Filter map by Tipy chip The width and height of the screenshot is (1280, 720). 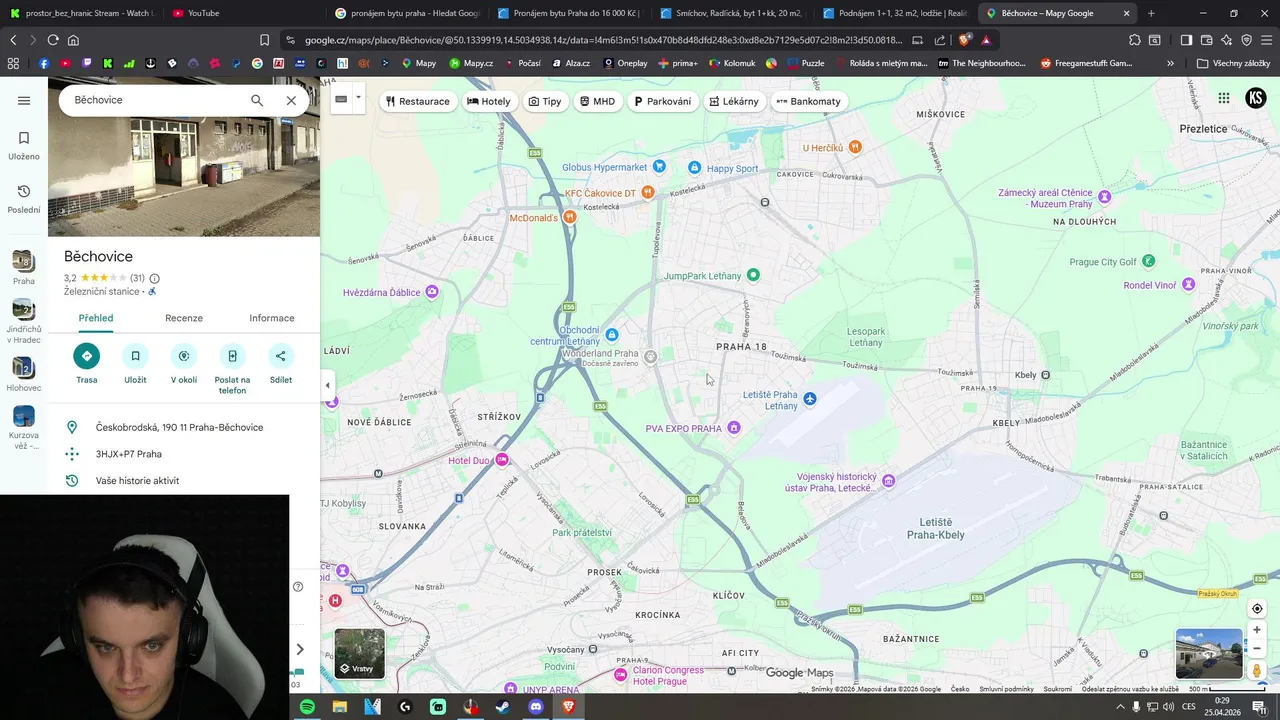(545, 101)
